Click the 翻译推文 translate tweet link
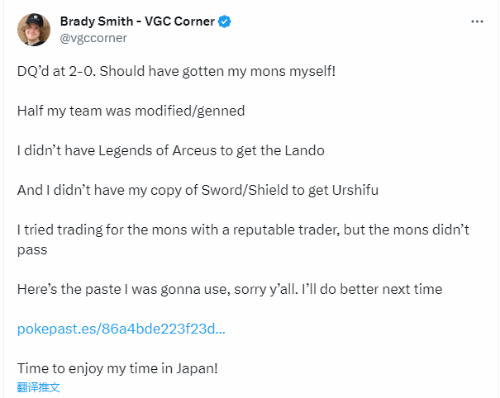This screenshot has width=500, height=398. 38,387
